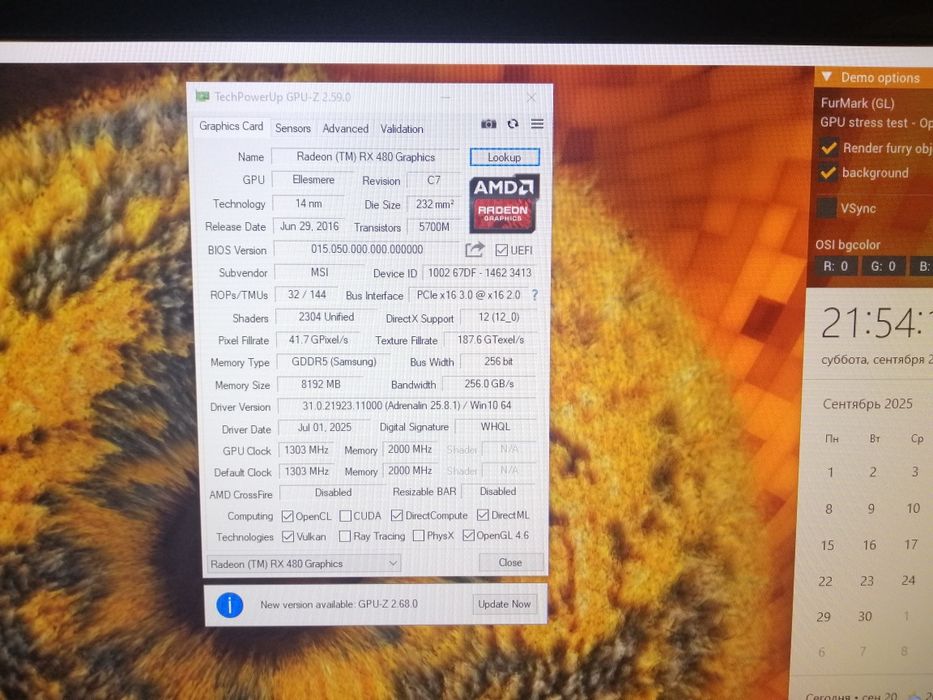Screen dimensions: 933x700
Task: Click the OSI bgcolor R value field
Action: (835, 266)
